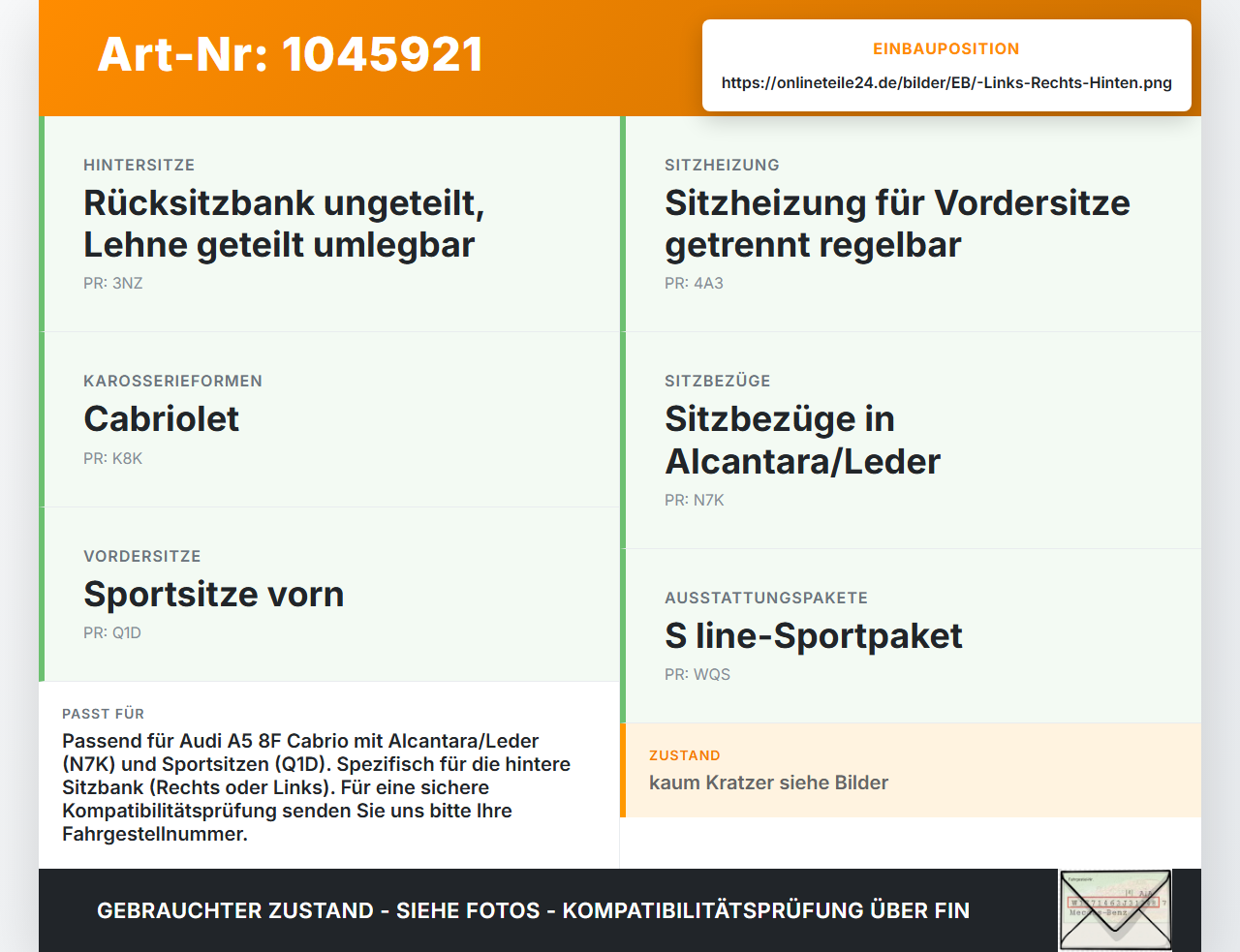Select the PR: 3NZ code

click(113, 283)
